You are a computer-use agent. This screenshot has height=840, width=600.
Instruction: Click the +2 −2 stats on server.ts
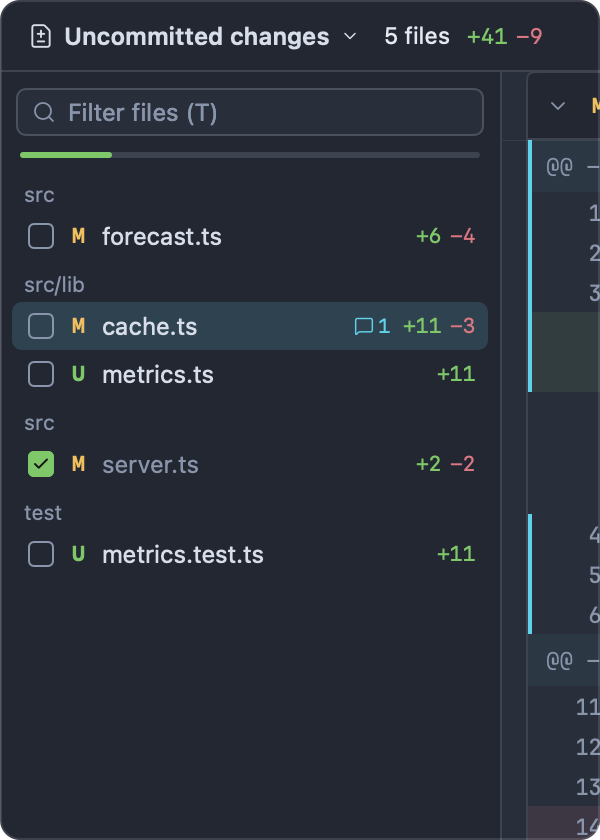click(x=446, y=464)
